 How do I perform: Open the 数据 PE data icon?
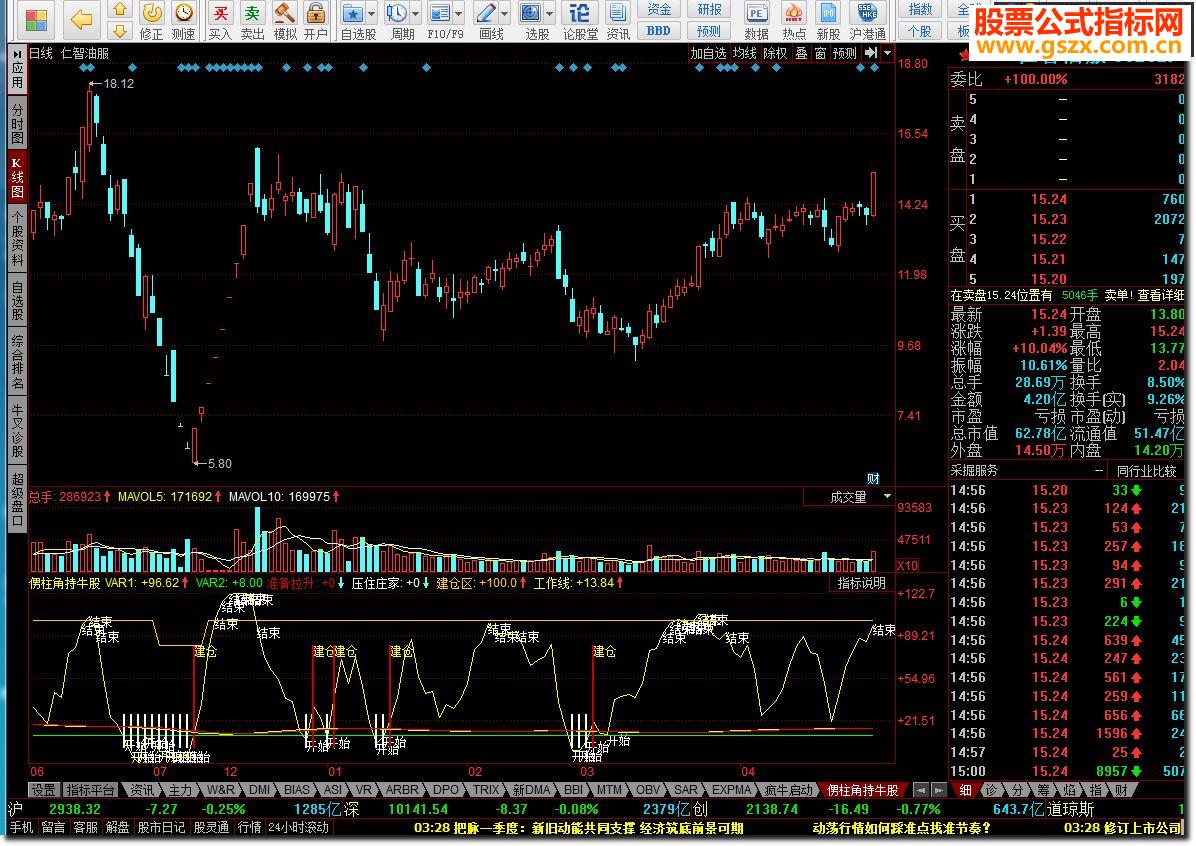(756, 21)
